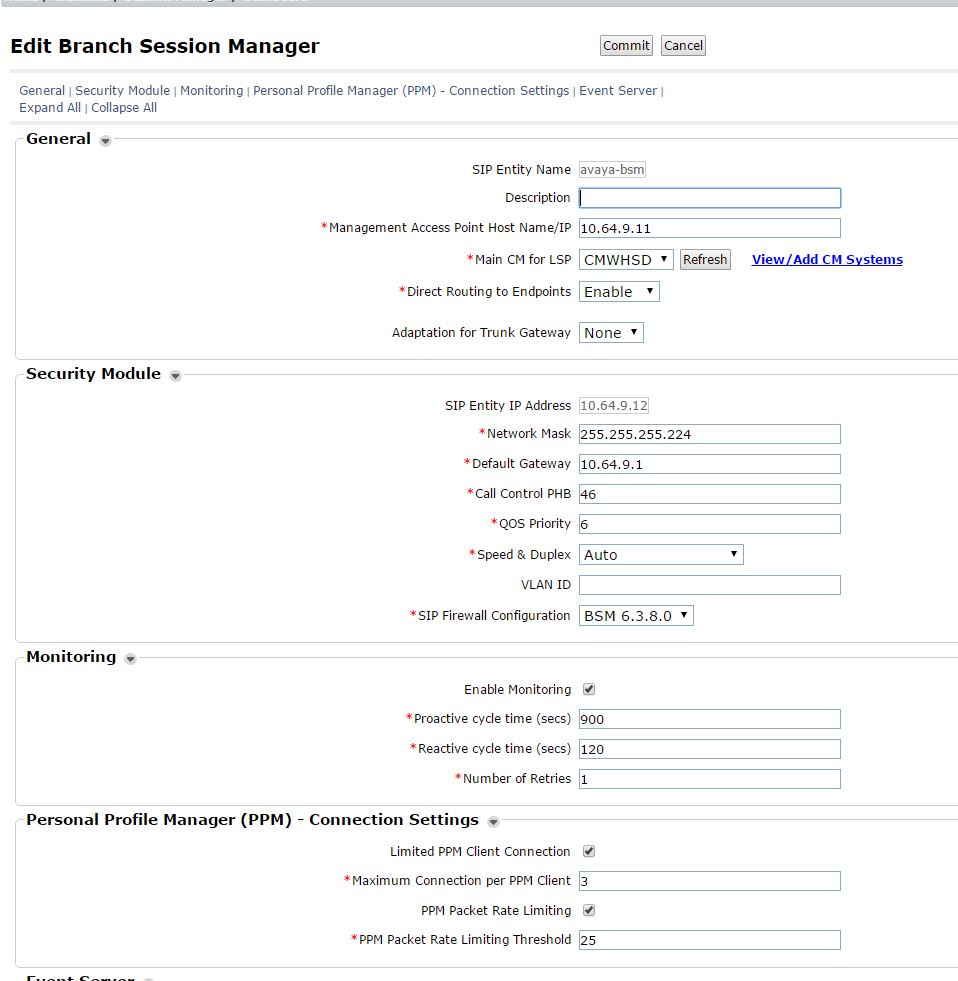Open the Main CM for LSP dropdown
Screen dimensions: 958x981
pos(626,260)
